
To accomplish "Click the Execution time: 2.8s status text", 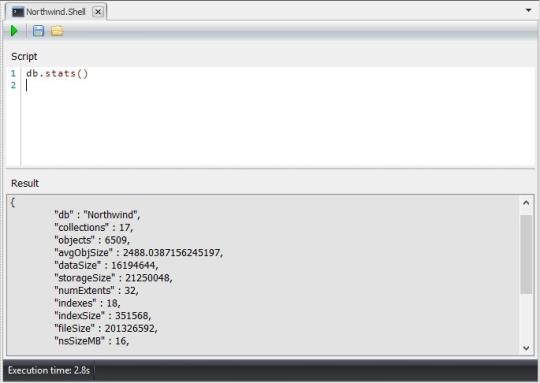I will (49, 371).
